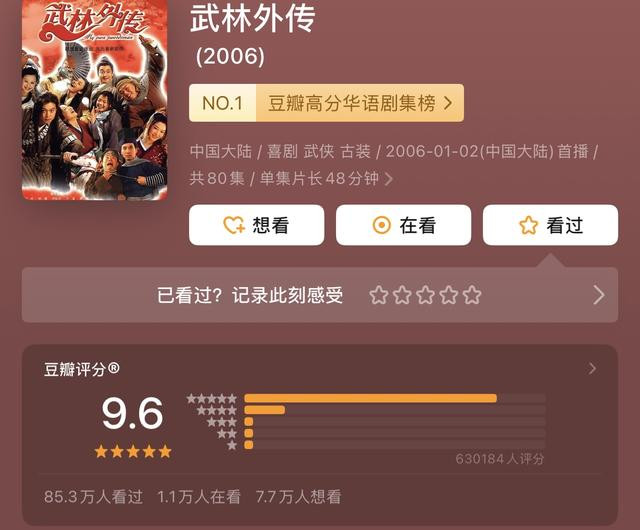
Task: Expand details via chevron after 单集片长48分钟
Action: pyautogui.click(x=389, y=179)
